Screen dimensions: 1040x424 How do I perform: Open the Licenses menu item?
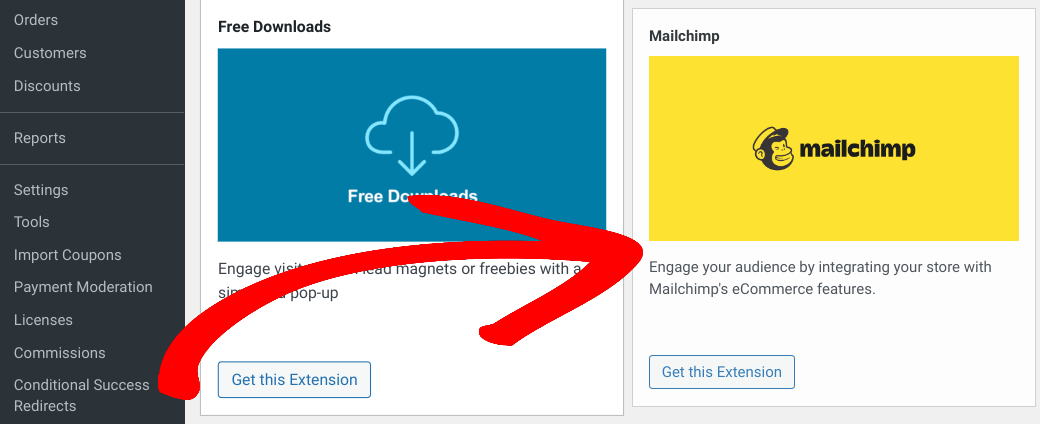tap(43, 320)
